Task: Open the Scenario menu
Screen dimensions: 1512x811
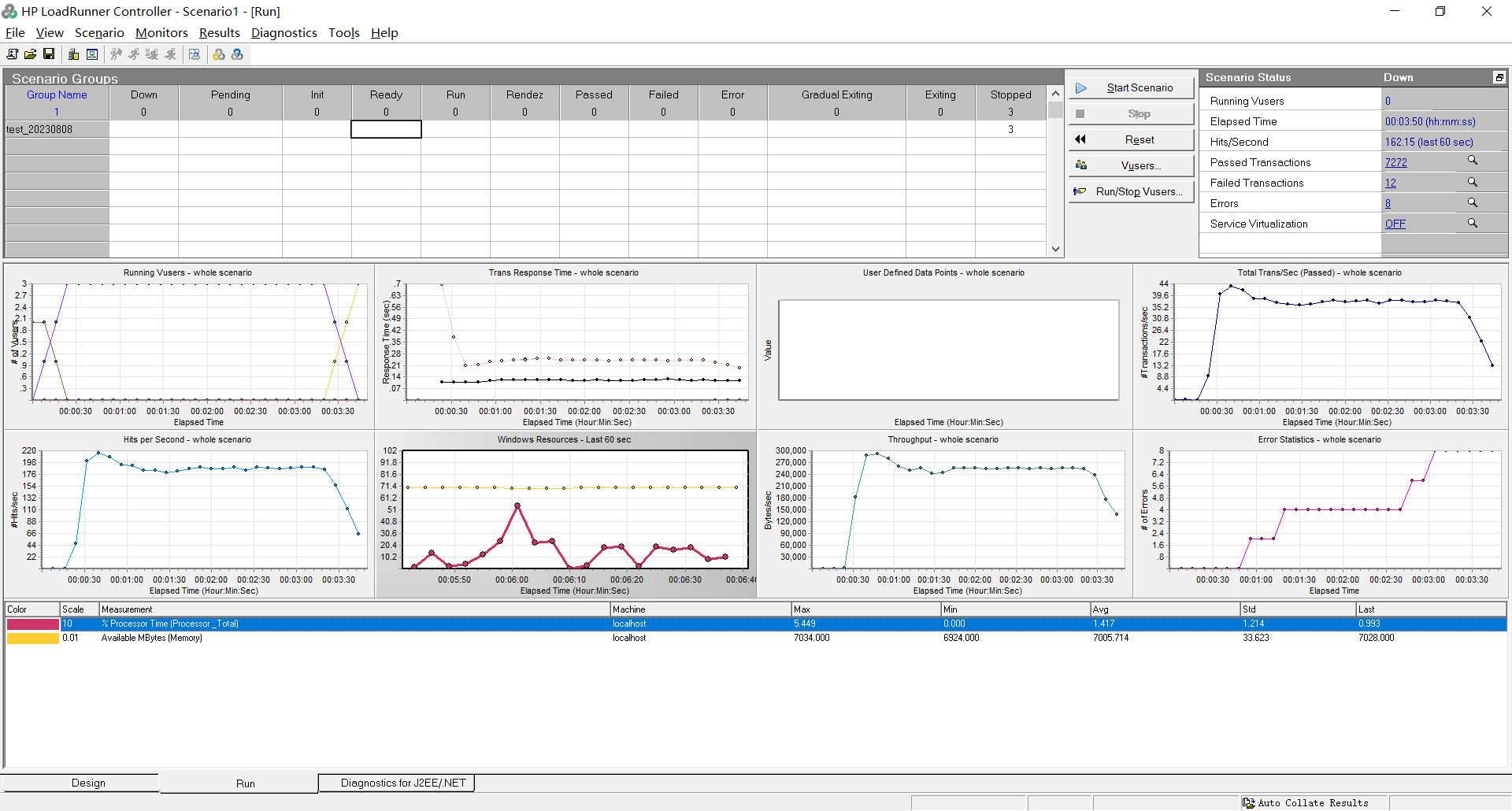Action: [99, 32]
